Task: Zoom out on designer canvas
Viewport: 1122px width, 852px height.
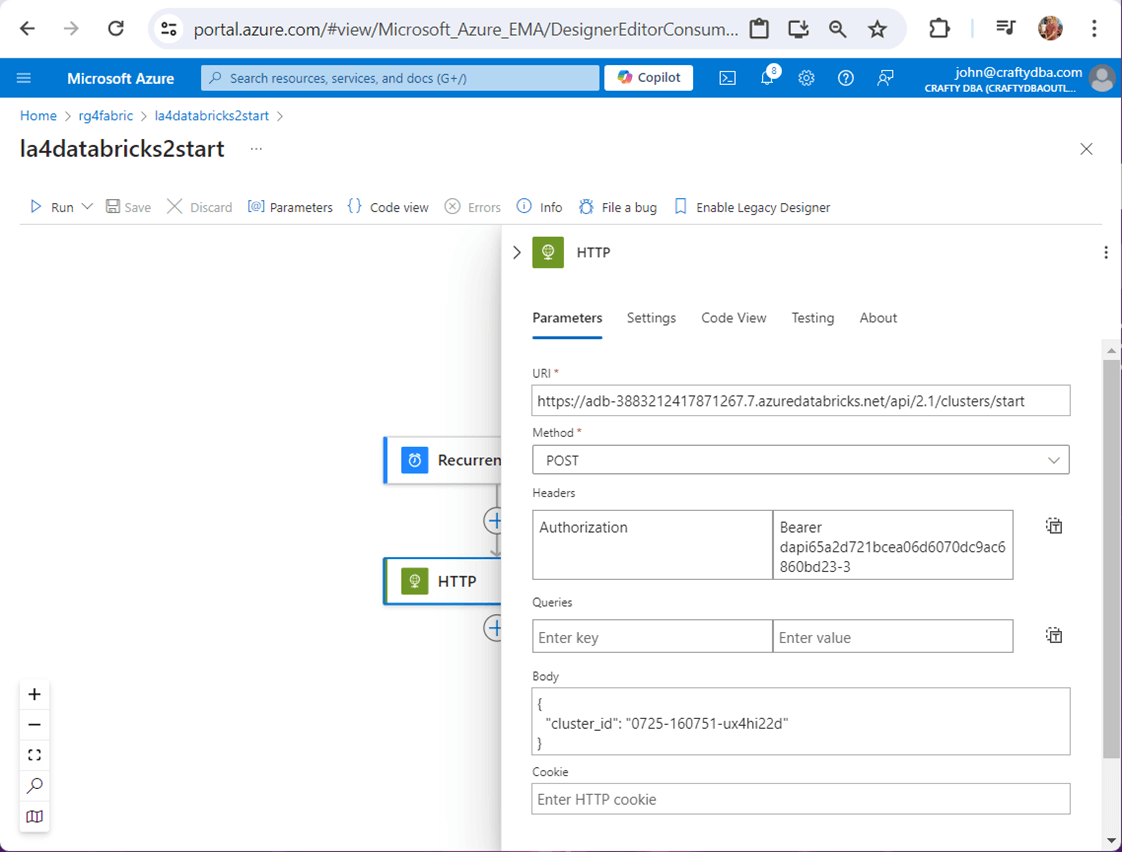Action: tap(34, 725)
